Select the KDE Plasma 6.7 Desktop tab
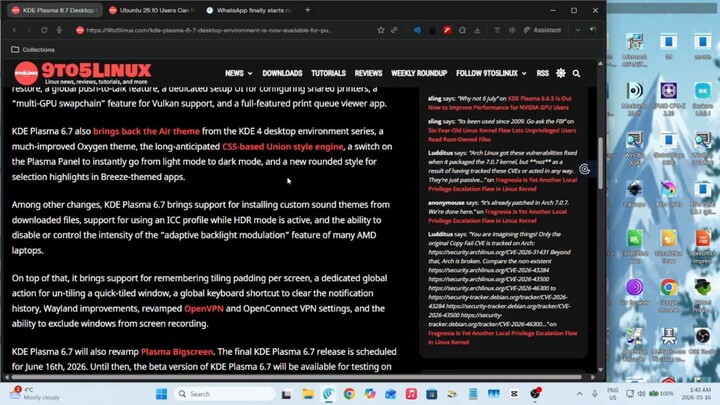The image size is (720, 405). point(55,10)
